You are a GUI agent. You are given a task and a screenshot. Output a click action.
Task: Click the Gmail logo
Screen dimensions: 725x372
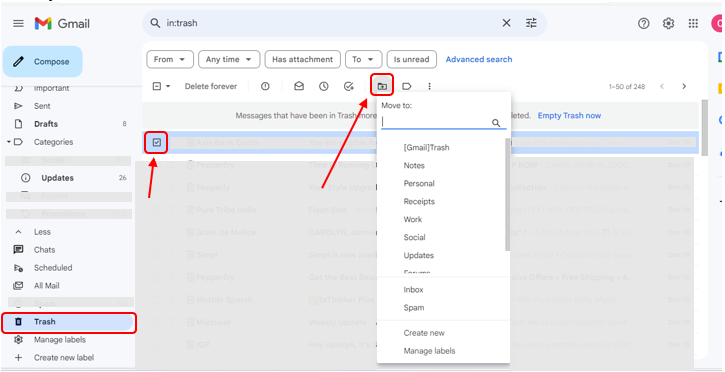(62, 23)
